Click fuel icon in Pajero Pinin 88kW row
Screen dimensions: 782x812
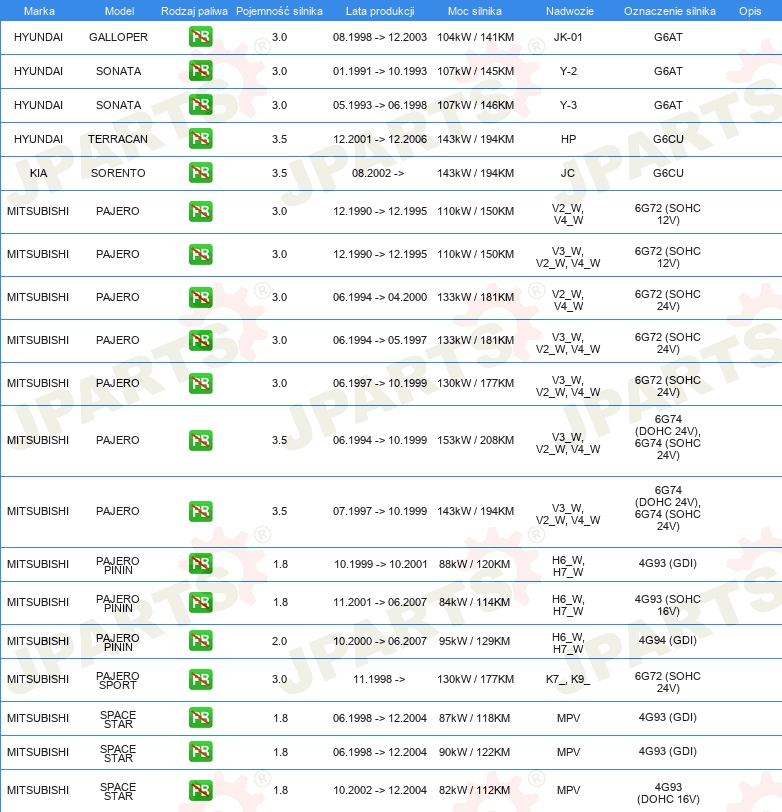[200, 564]
